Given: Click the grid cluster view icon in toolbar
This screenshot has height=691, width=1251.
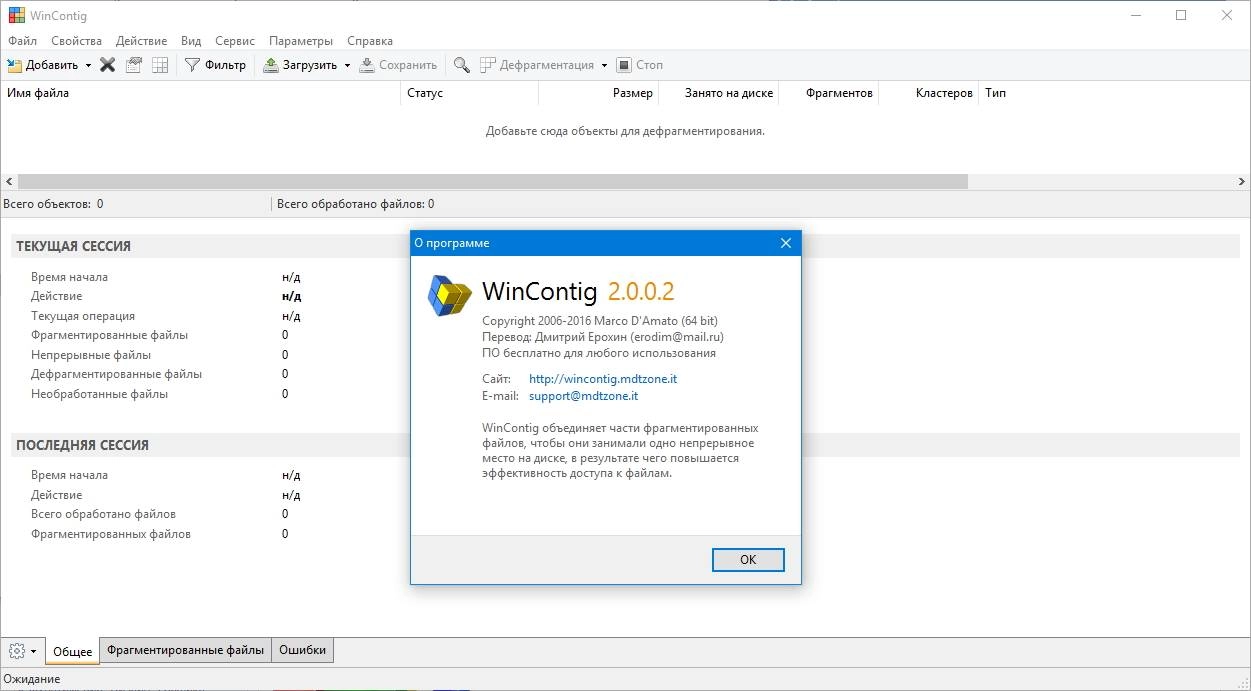Looking at the screenshot, I should 159,65.
